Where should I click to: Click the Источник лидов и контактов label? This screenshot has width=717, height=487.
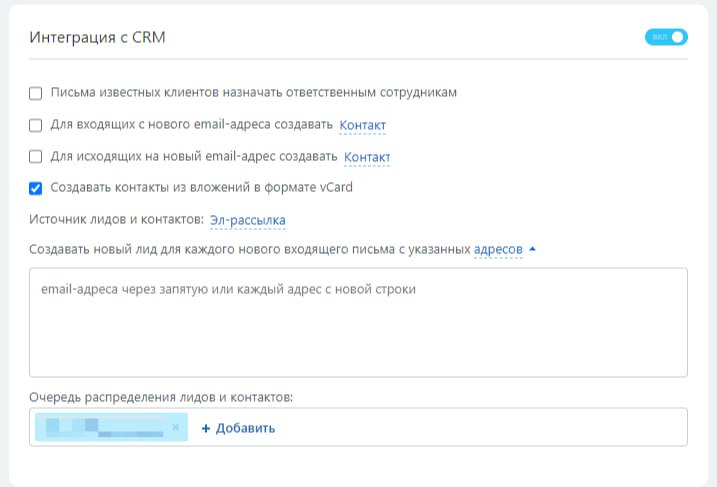117,219
